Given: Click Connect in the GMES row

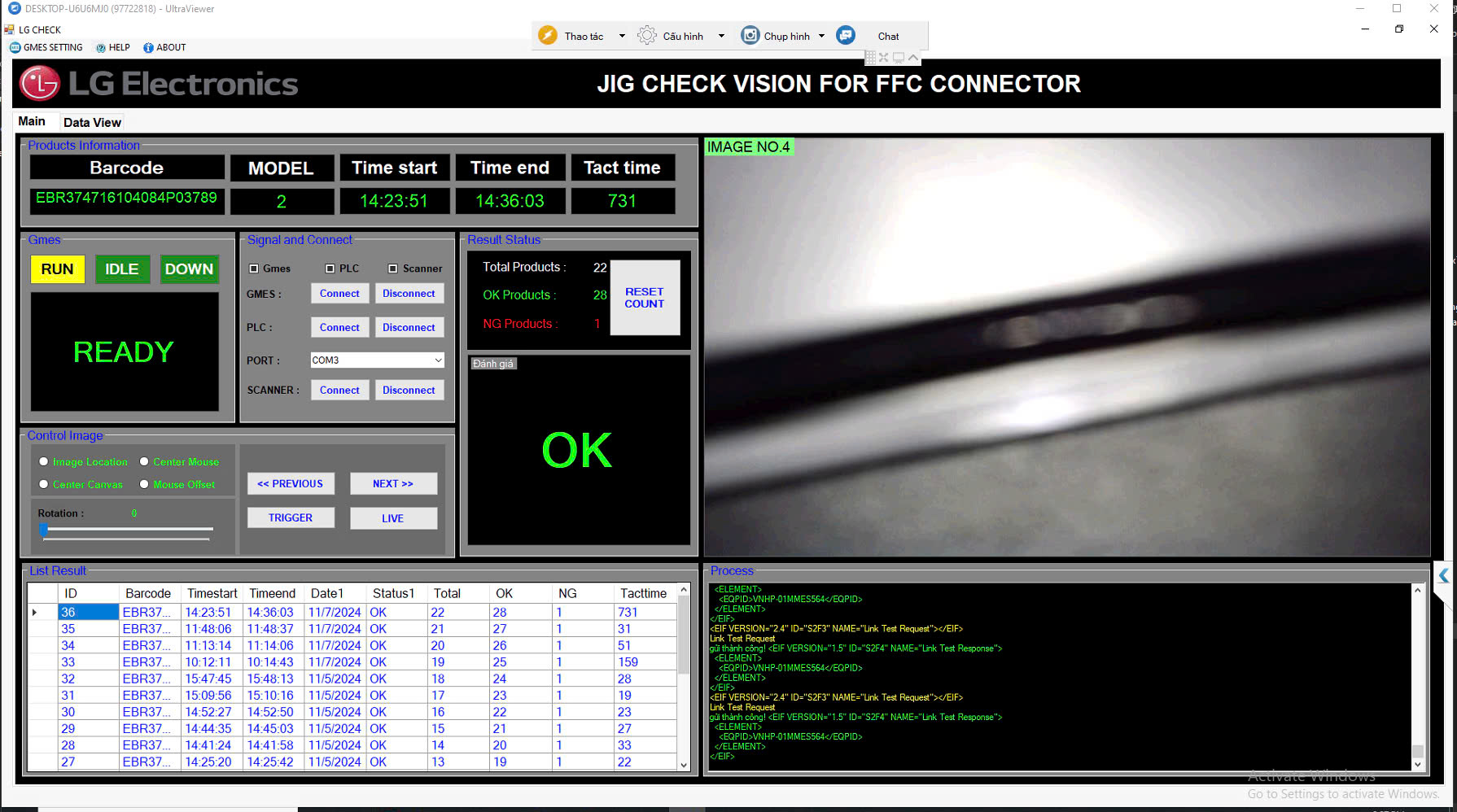Looking at the screenshot, I should click(339, 293).
